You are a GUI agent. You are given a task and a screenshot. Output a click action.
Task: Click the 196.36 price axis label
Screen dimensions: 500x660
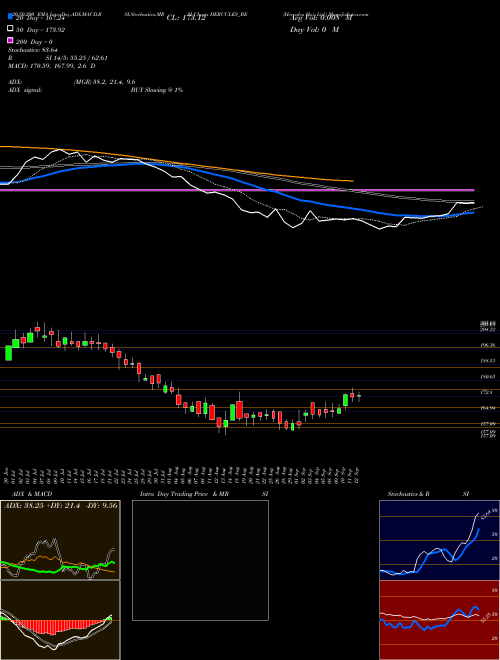click(489, 345)
